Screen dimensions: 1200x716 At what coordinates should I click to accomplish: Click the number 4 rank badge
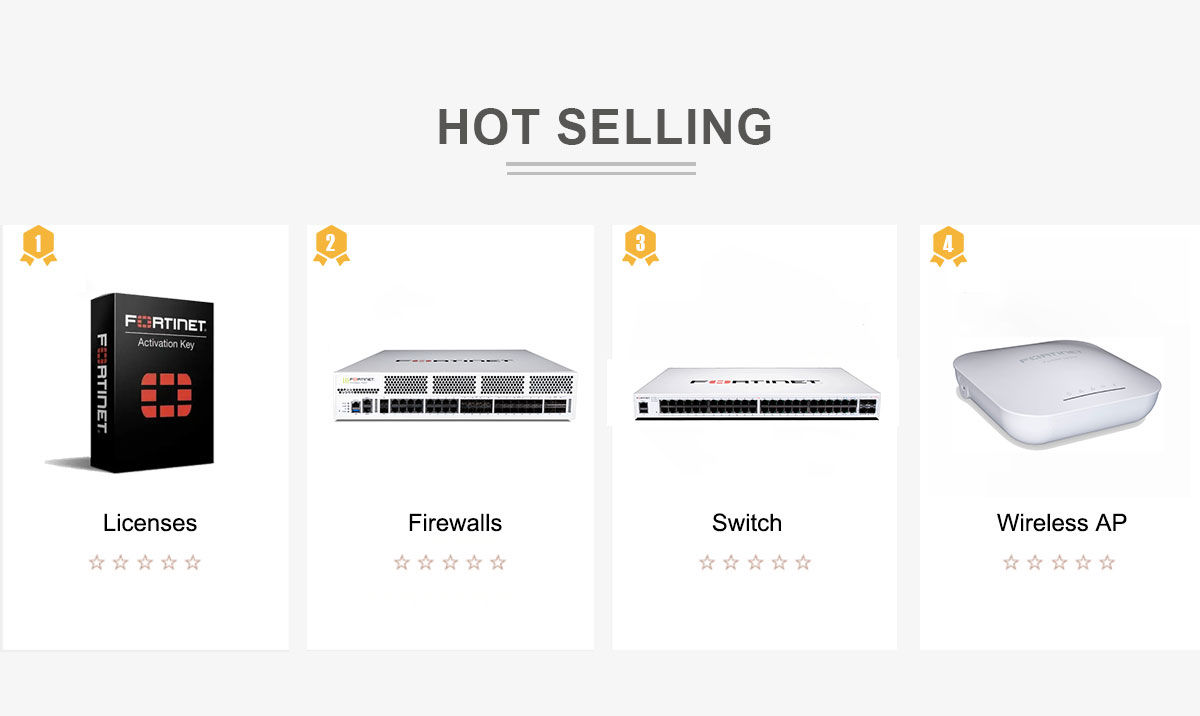point(948,244)
